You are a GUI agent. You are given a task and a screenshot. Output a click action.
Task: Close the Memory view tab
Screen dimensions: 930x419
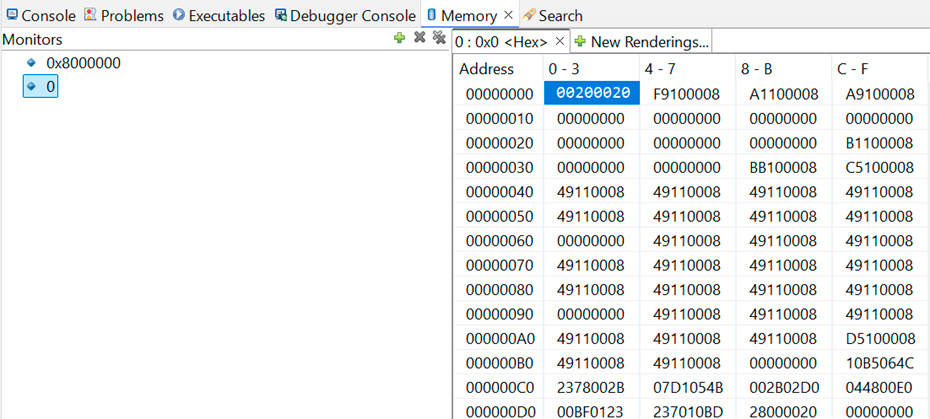pyautogui.click(x=508, y=15)
